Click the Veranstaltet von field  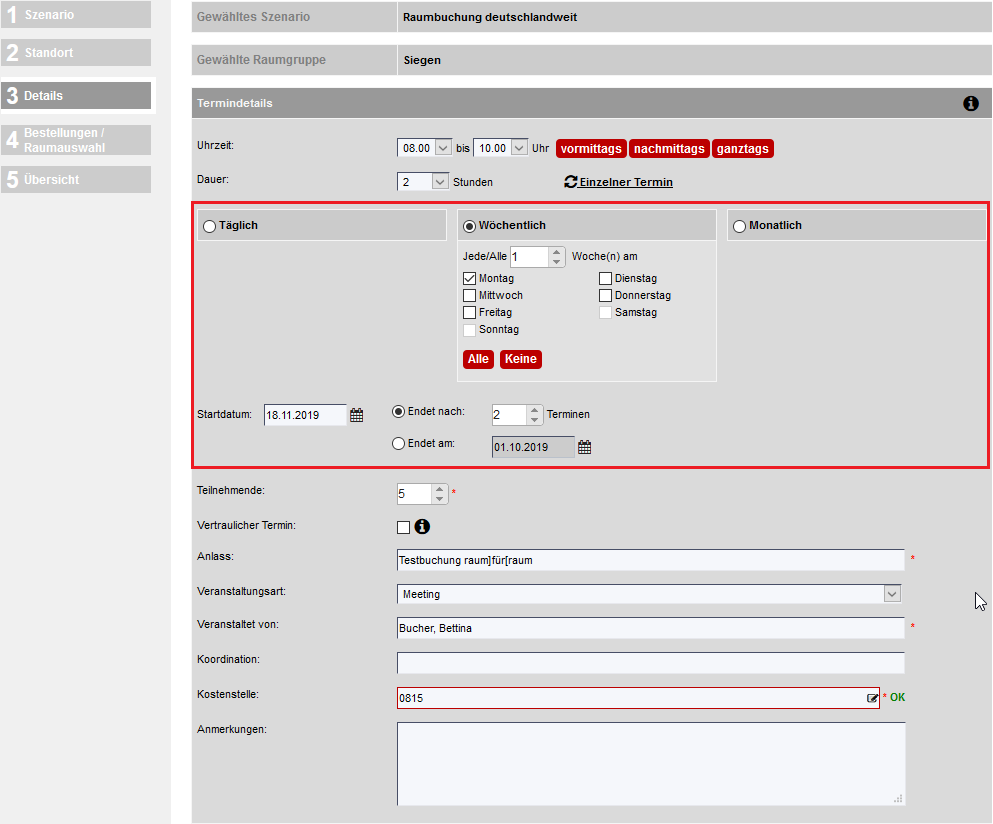tap(650, 628)
